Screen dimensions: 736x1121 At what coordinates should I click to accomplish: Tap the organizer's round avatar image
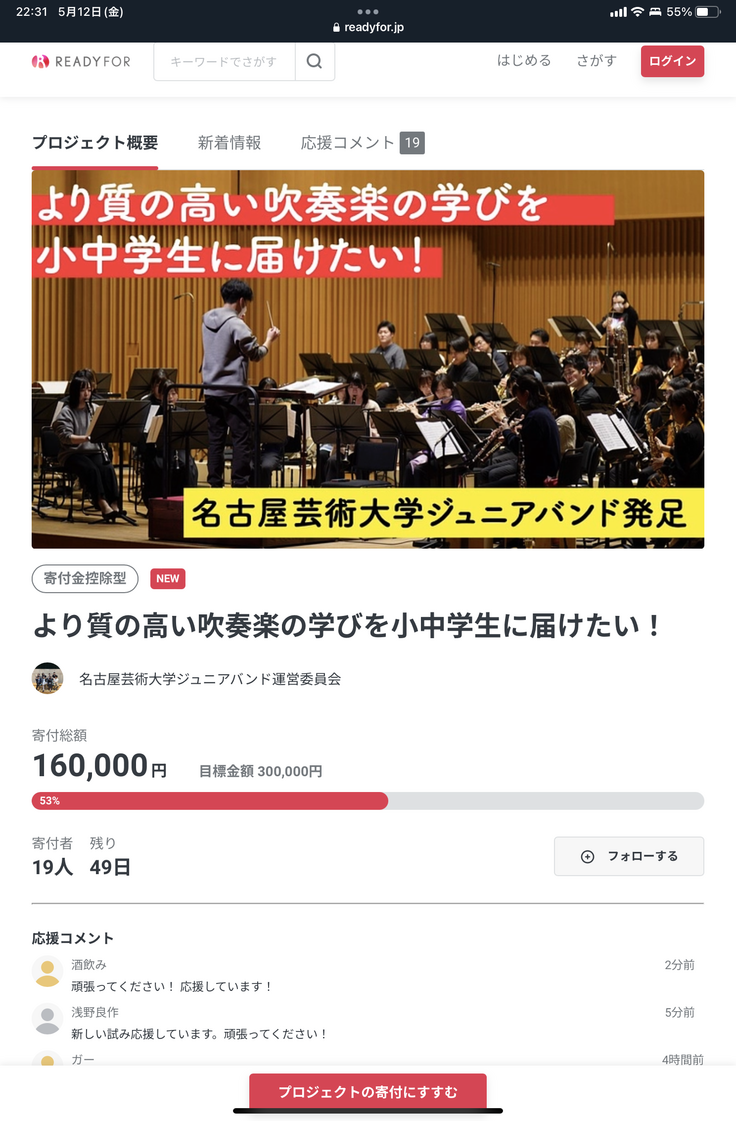pyautogui.click(x=47, y=678)
